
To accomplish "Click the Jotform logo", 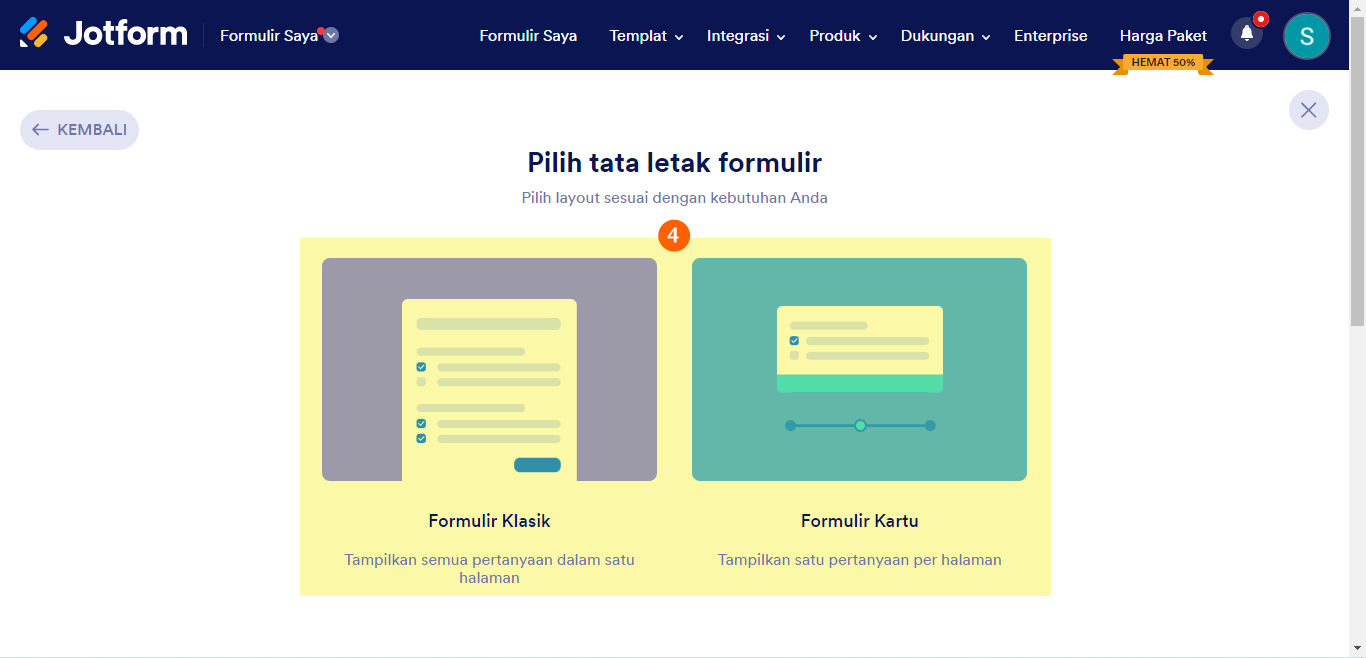I will point(103,33).
